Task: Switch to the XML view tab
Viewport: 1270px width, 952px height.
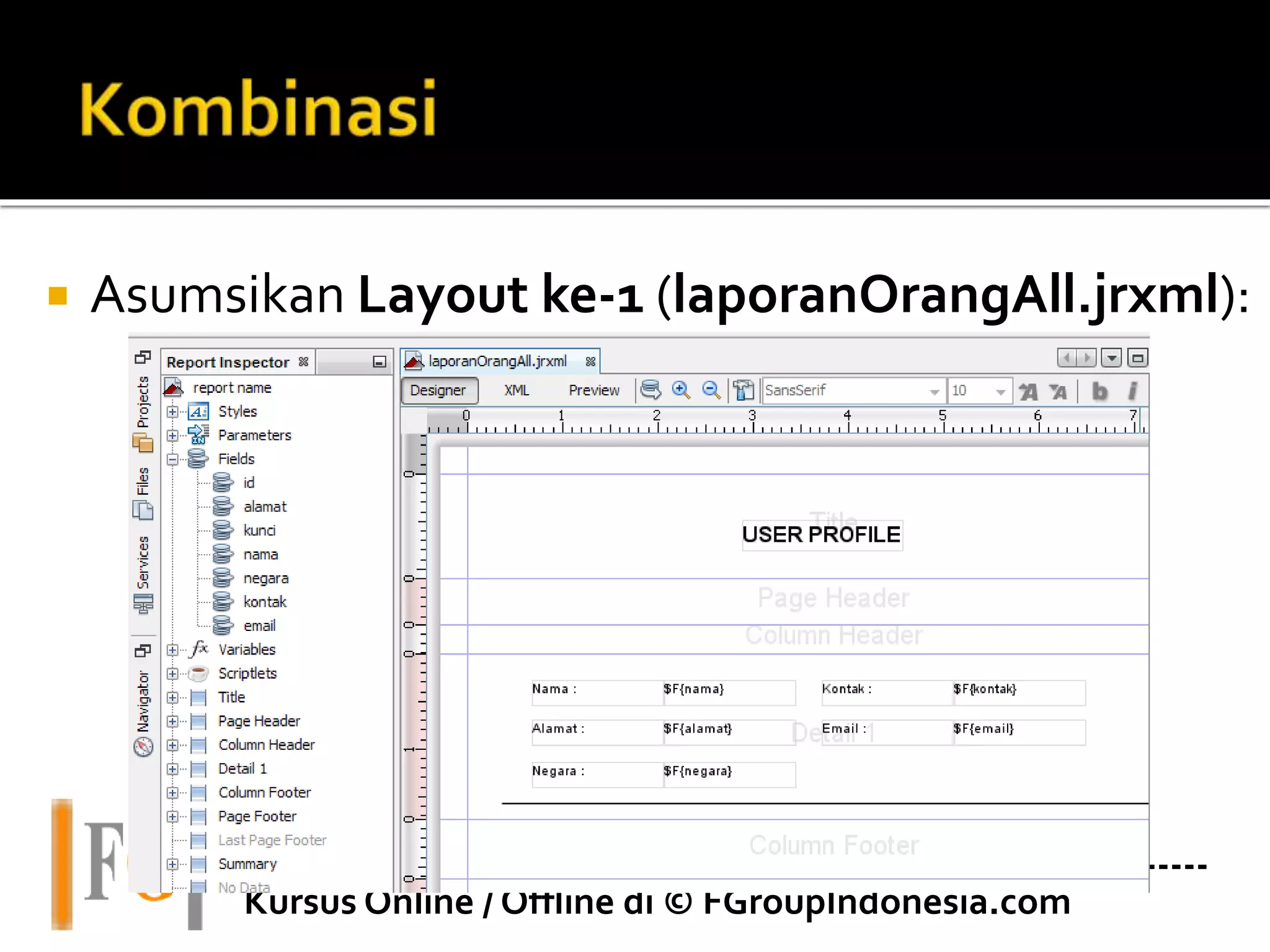Action: coord(516,390)
